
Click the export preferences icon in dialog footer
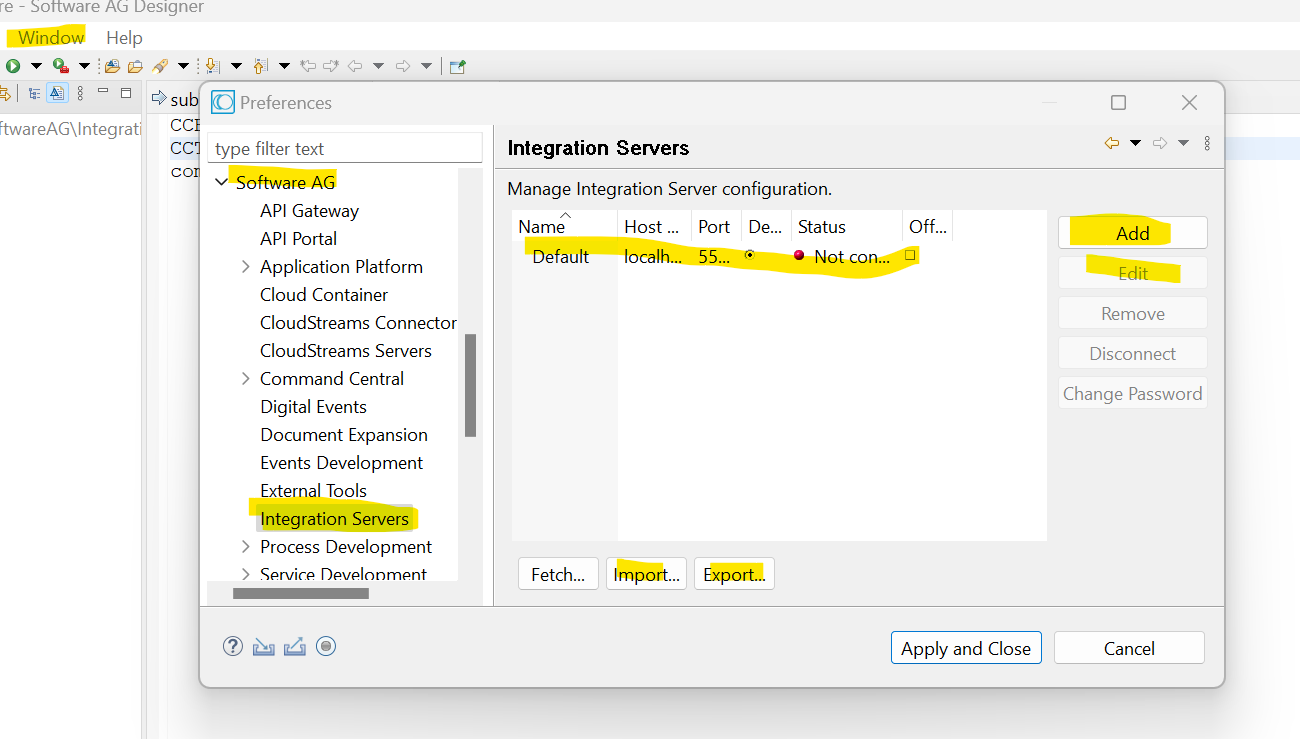[294, 646]
